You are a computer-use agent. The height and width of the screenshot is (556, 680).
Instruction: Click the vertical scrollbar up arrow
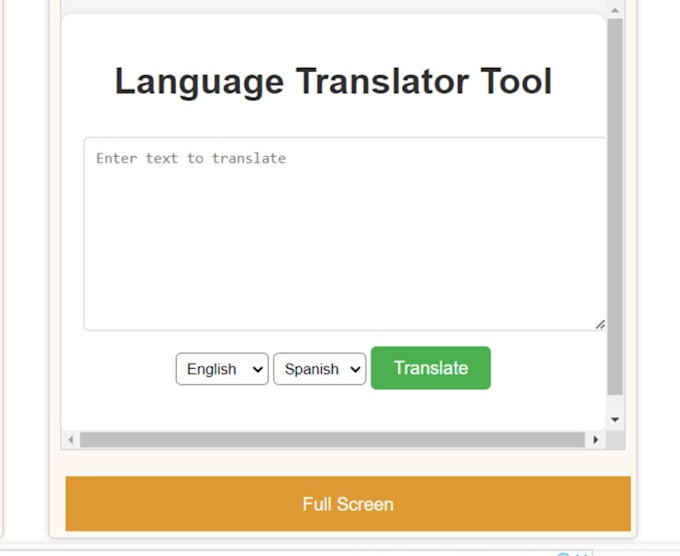[615, 10]
